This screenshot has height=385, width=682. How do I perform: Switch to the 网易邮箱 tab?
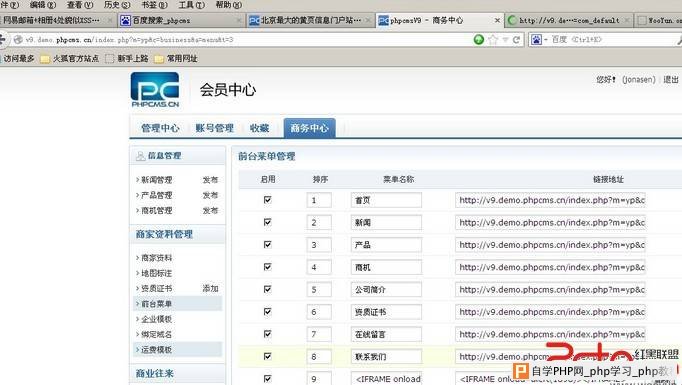(x=57, y=20)
